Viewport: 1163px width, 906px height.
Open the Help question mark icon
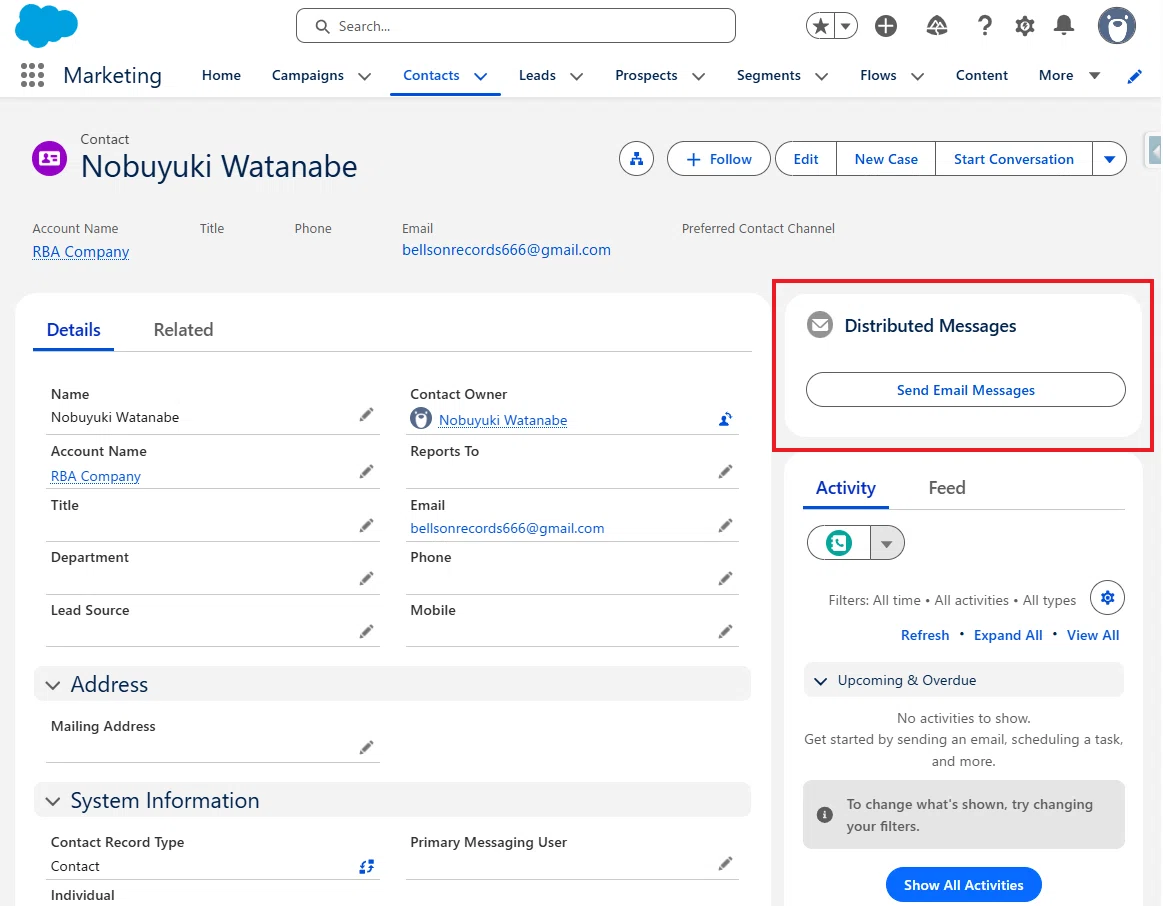click(x=984, y=26)
